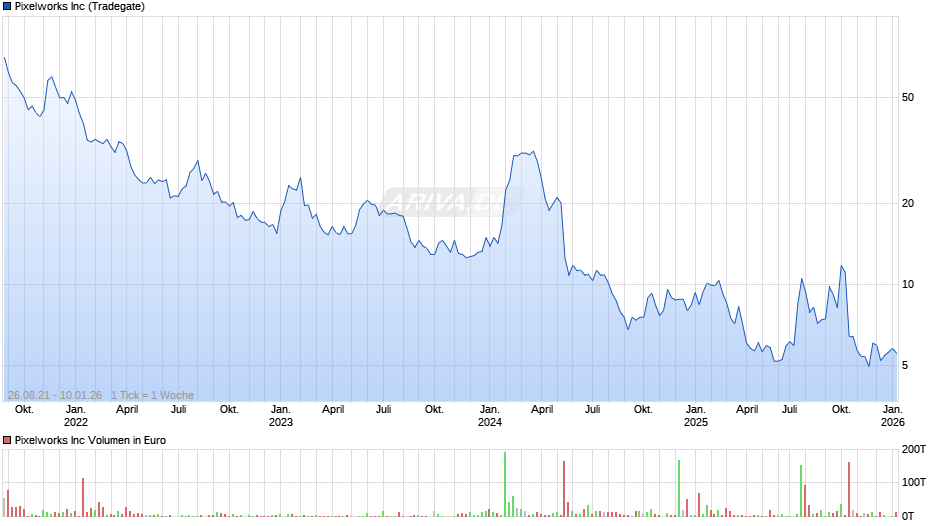Click the 'Okt.' label just before Jan. 2022

click(24, 410)
